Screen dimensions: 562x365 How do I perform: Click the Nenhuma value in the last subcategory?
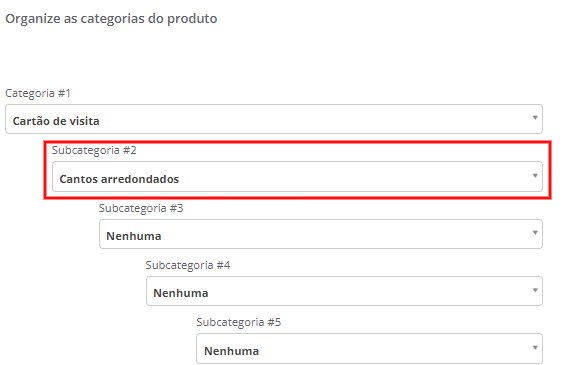click(x=231, y=351)
